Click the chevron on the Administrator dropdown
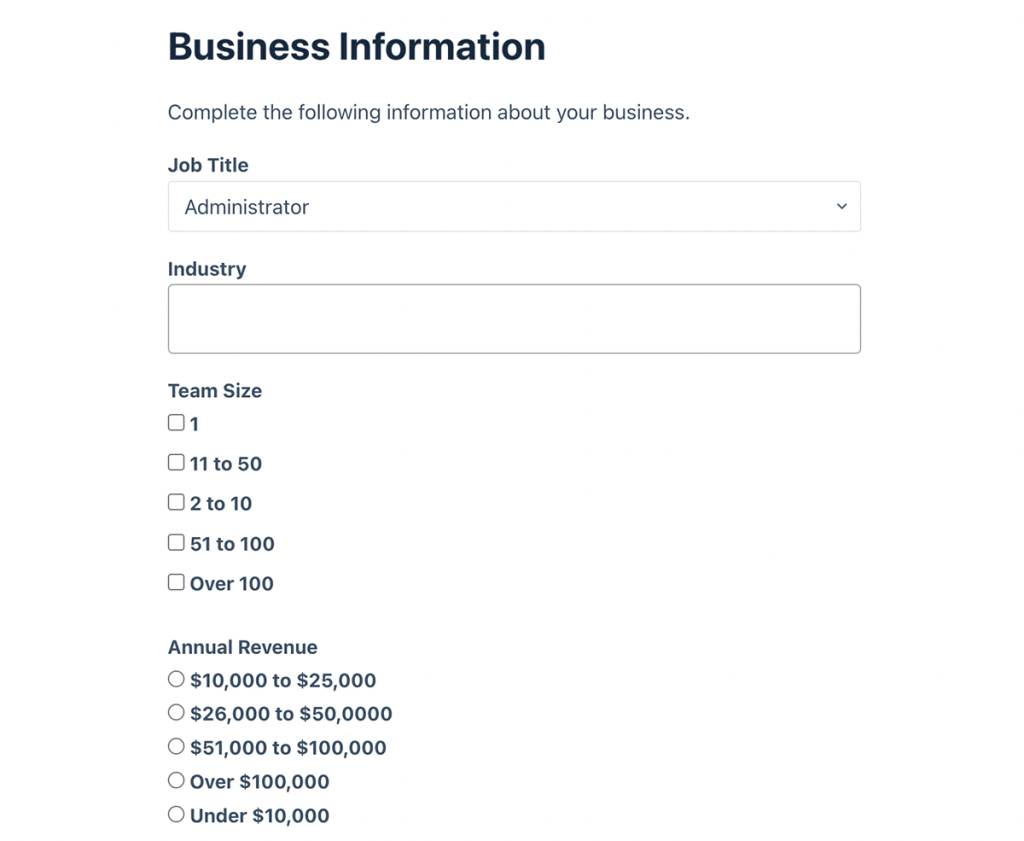This screenshot has height=841, width=1024. [x=841, y=206]
